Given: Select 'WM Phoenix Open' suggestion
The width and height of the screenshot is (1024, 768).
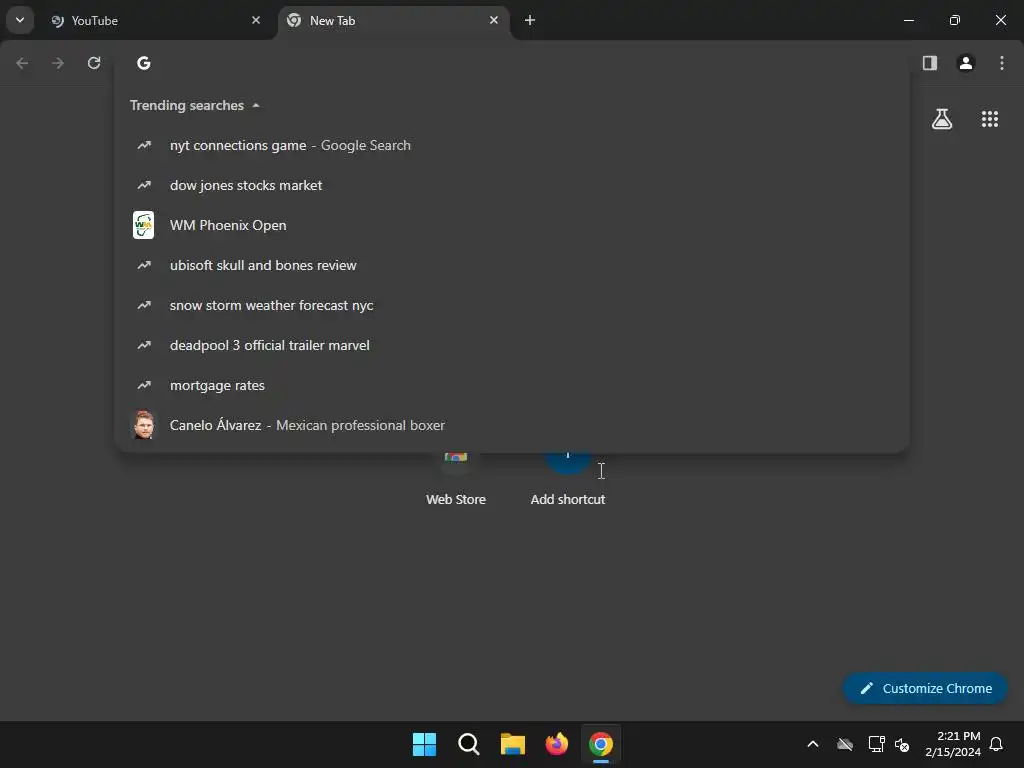Looking at the screenshot, I should 512,225.
